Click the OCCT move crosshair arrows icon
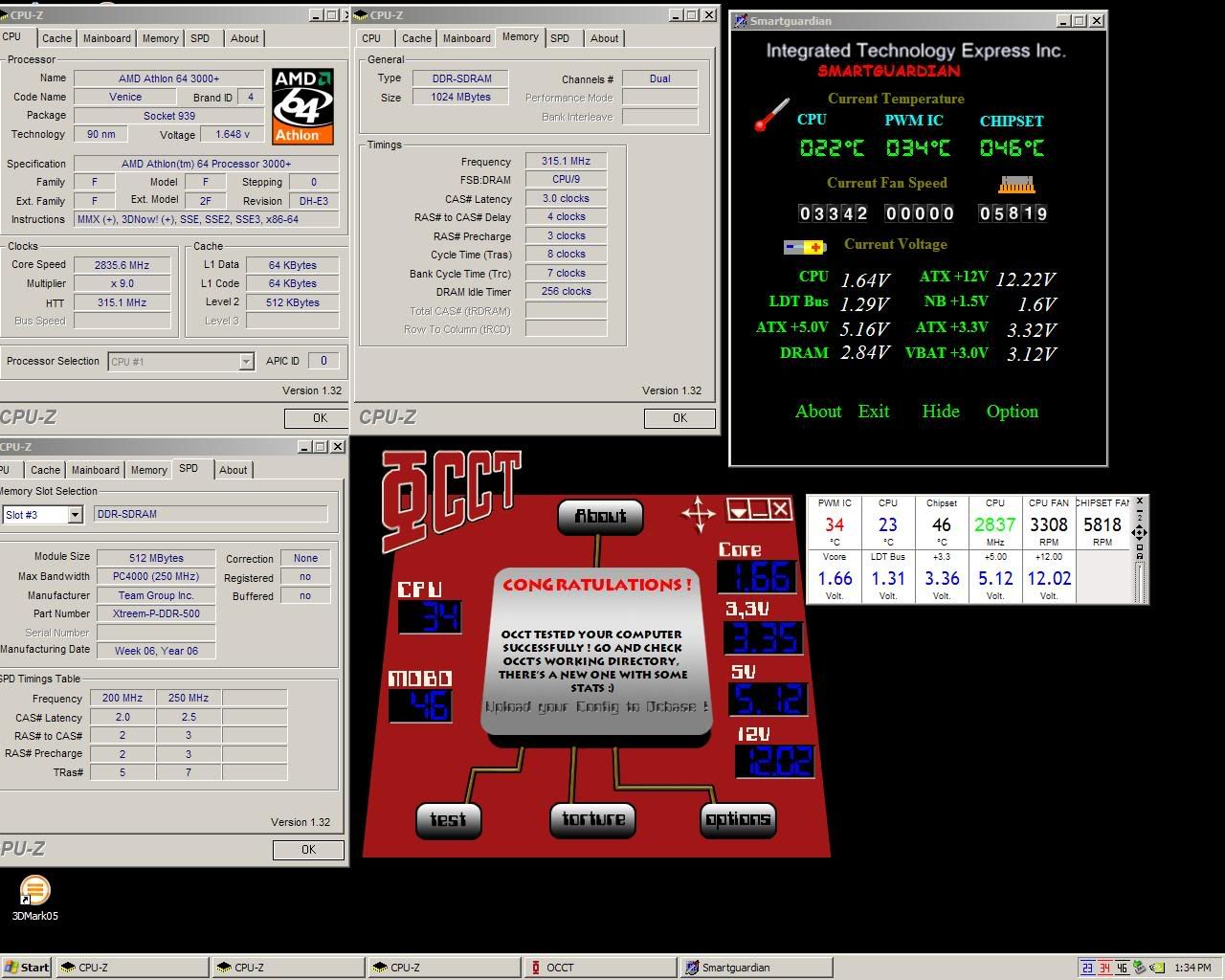 coord(699,513)
